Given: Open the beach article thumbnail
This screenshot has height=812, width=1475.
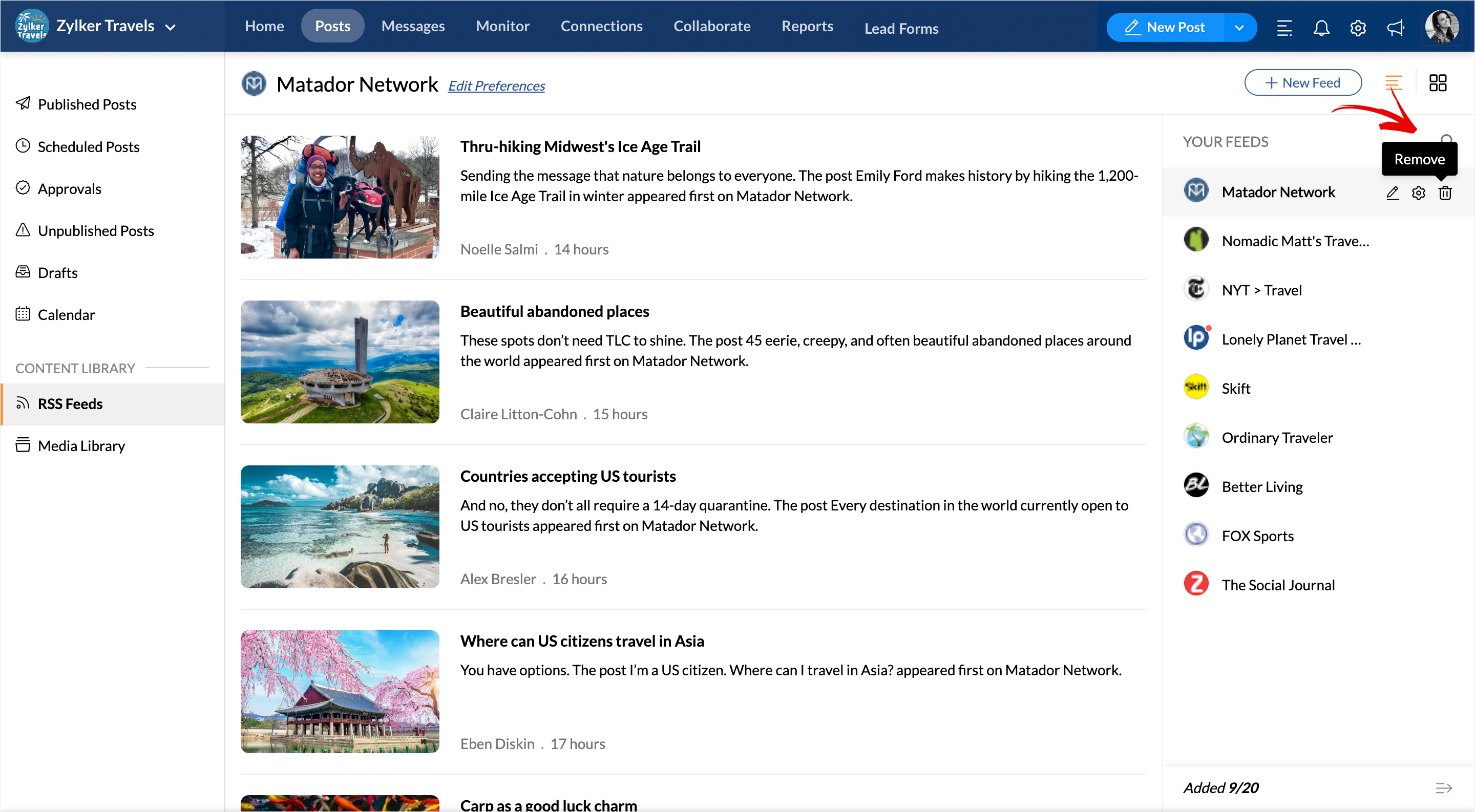Looking at the screenshot, I should click(340, 526).
